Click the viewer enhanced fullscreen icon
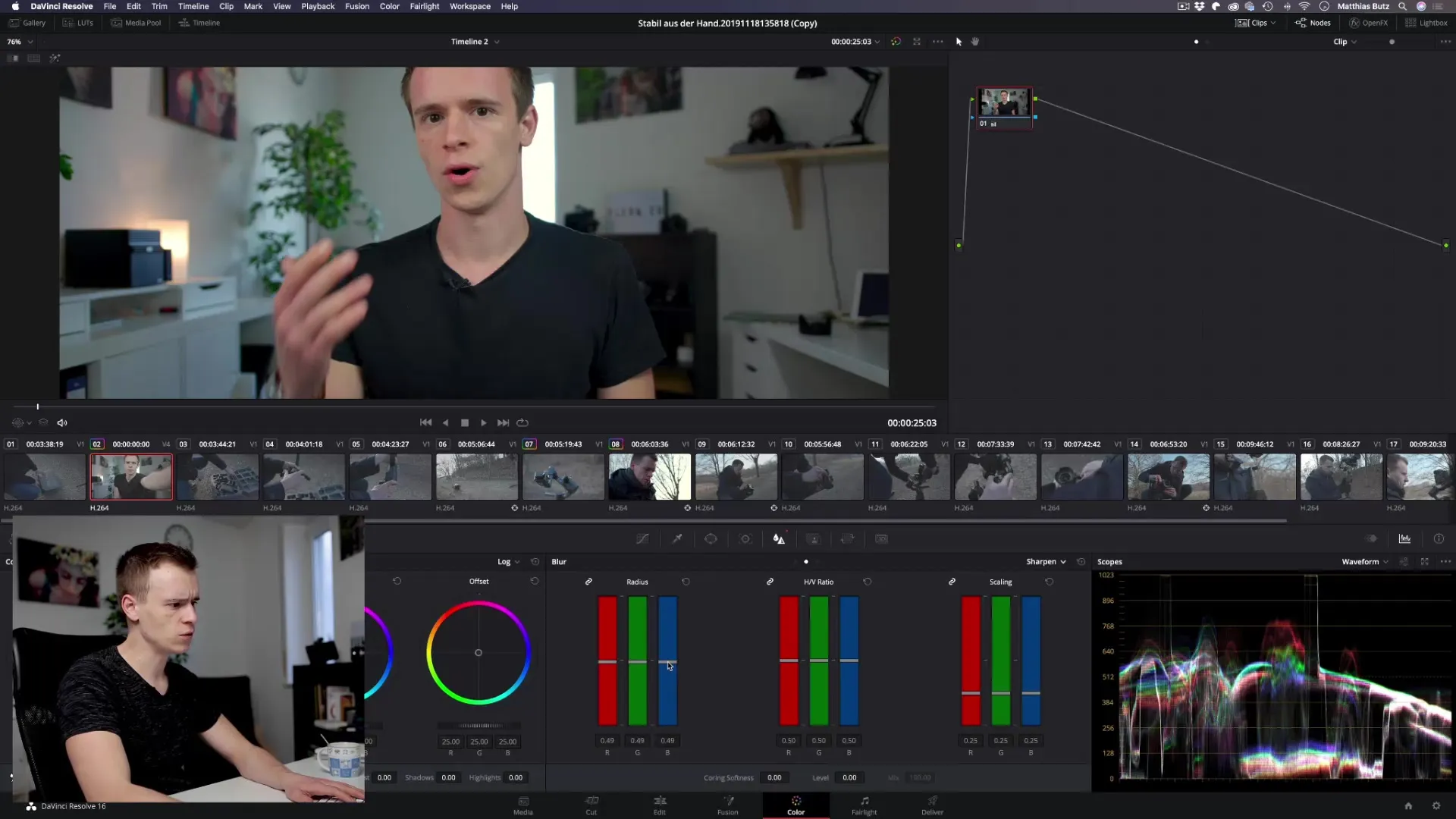 (x=917, y=42)
